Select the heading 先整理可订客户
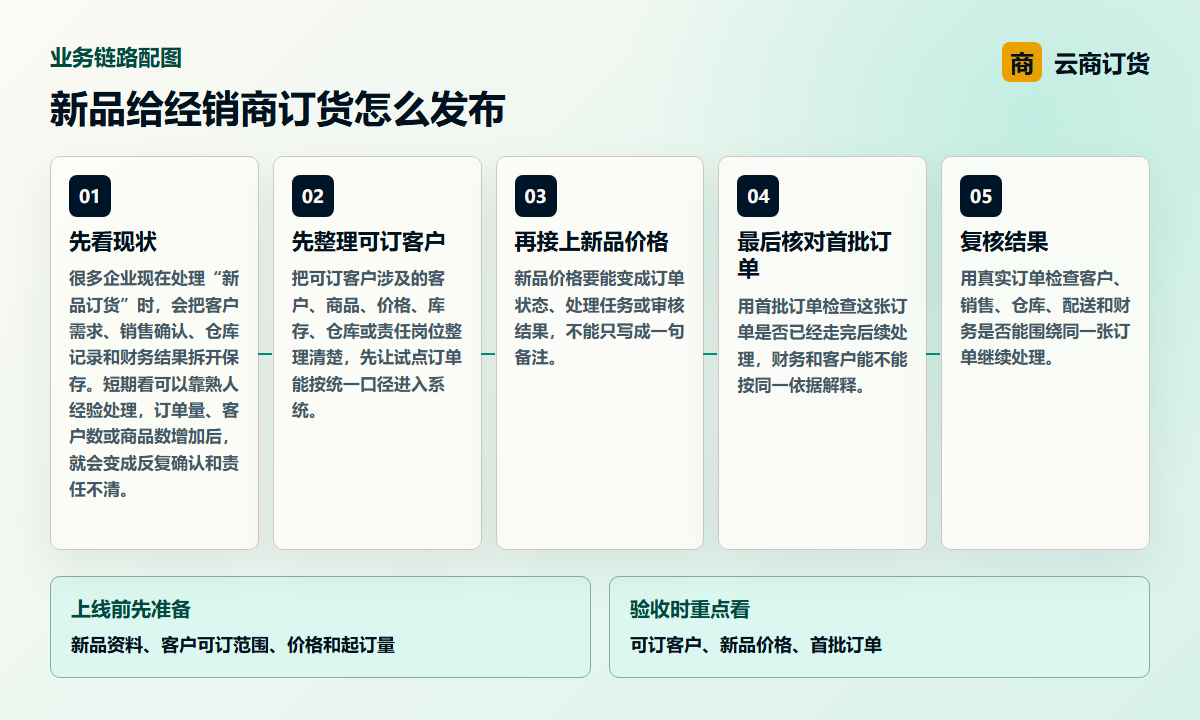The image size is (1200, 720). (x=369, y=242)
